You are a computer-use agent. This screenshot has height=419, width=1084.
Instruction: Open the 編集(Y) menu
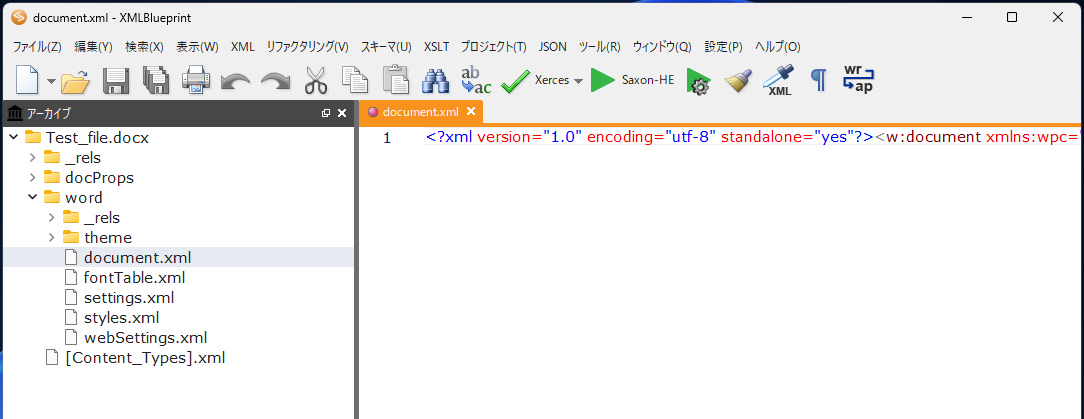pyautogui.click(x=93, y=47)
